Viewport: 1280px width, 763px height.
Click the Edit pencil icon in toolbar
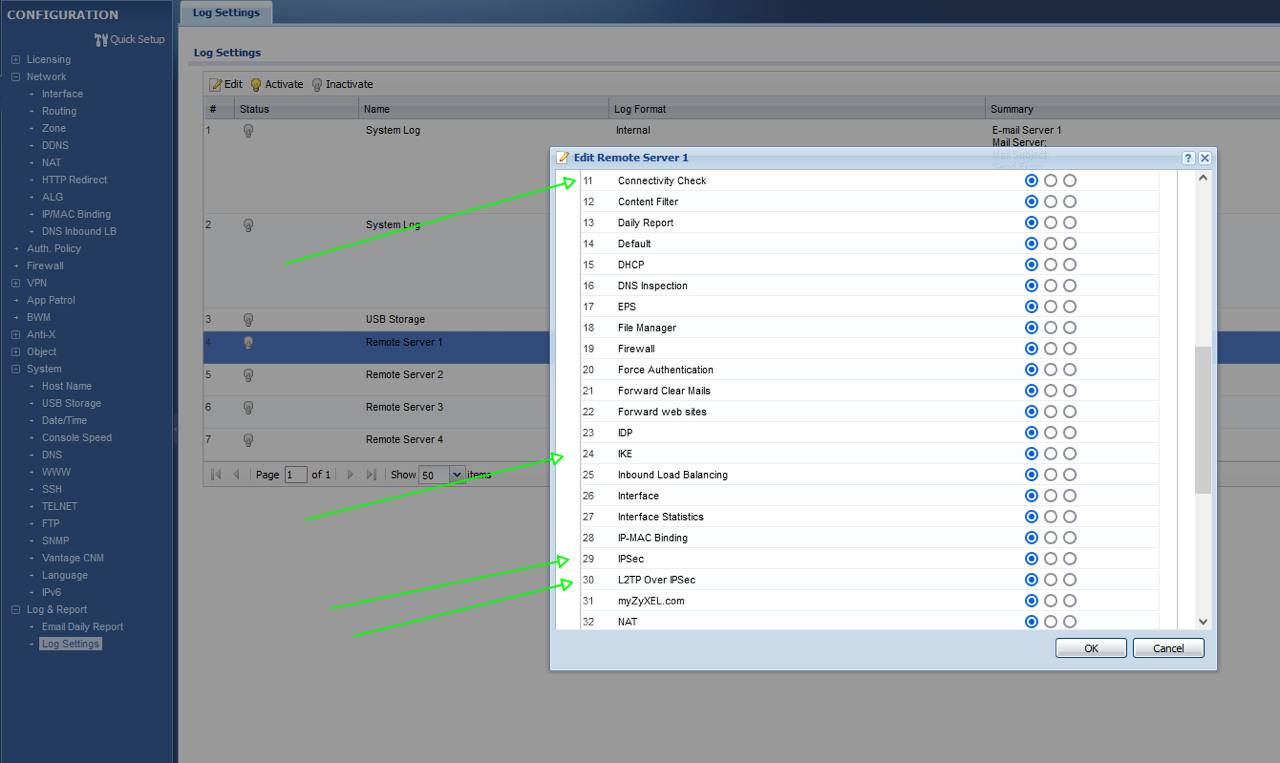[215, 84]
